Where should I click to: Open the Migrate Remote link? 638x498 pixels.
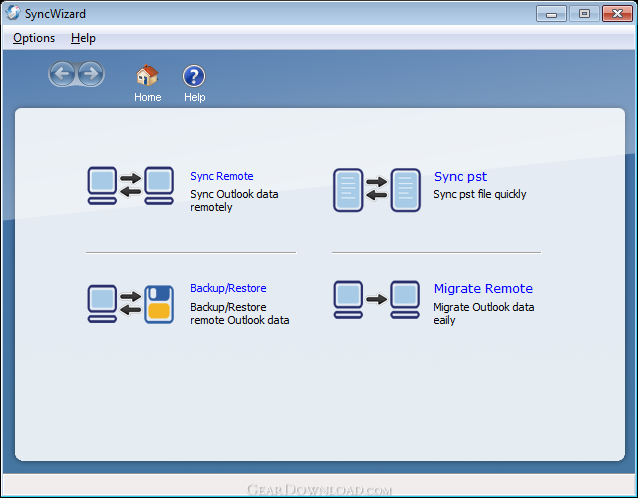pyautogui.click(x=483, y=288)
